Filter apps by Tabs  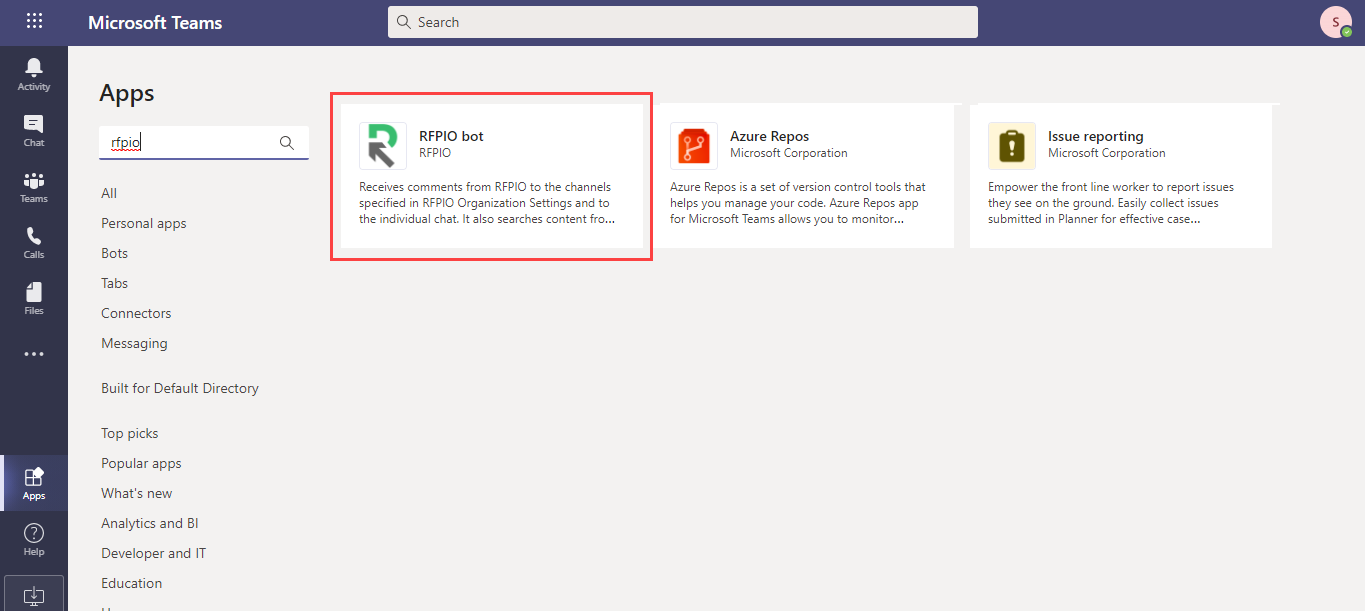115,283
